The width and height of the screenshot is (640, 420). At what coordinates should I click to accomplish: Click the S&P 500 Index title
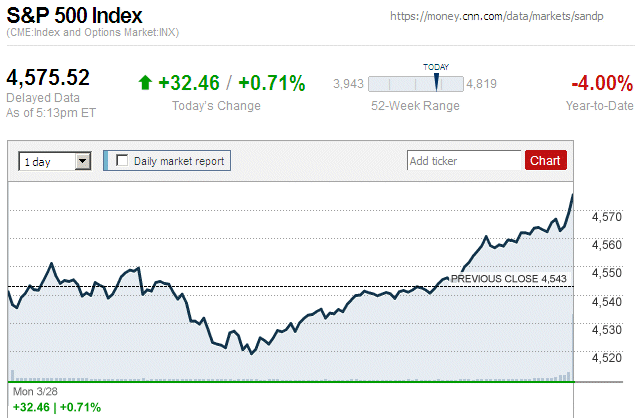click(x=75, y=17)
